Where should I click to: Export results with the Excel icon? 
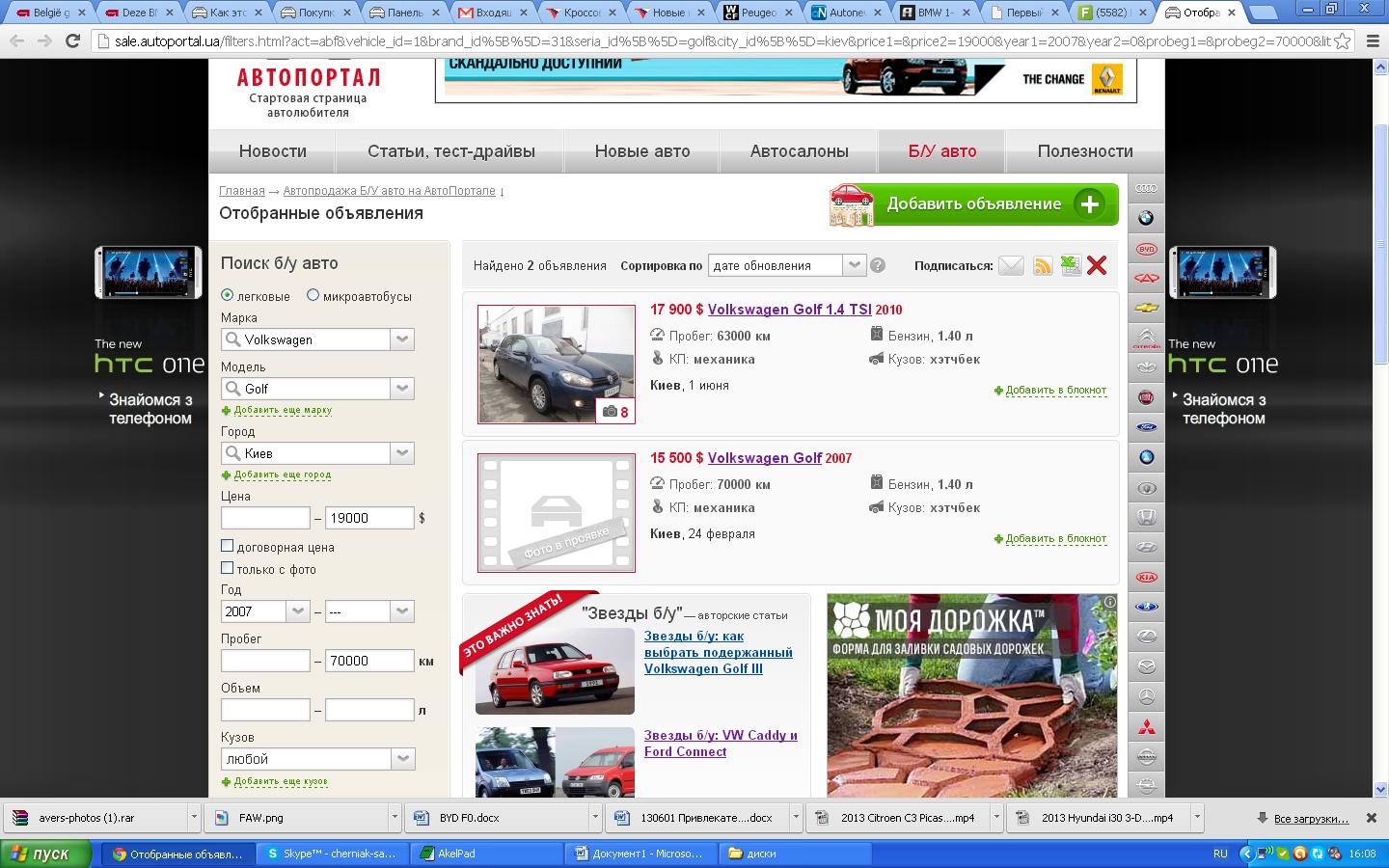1070,265
